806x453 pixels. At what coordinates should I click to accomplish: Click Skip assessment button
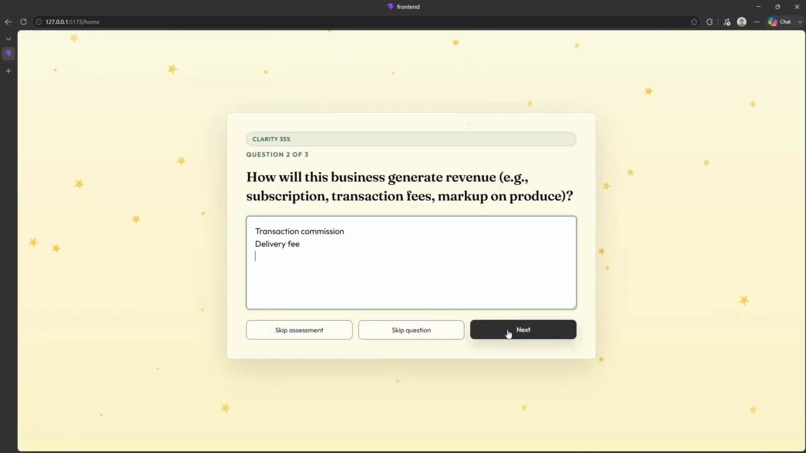click(299, 330)
